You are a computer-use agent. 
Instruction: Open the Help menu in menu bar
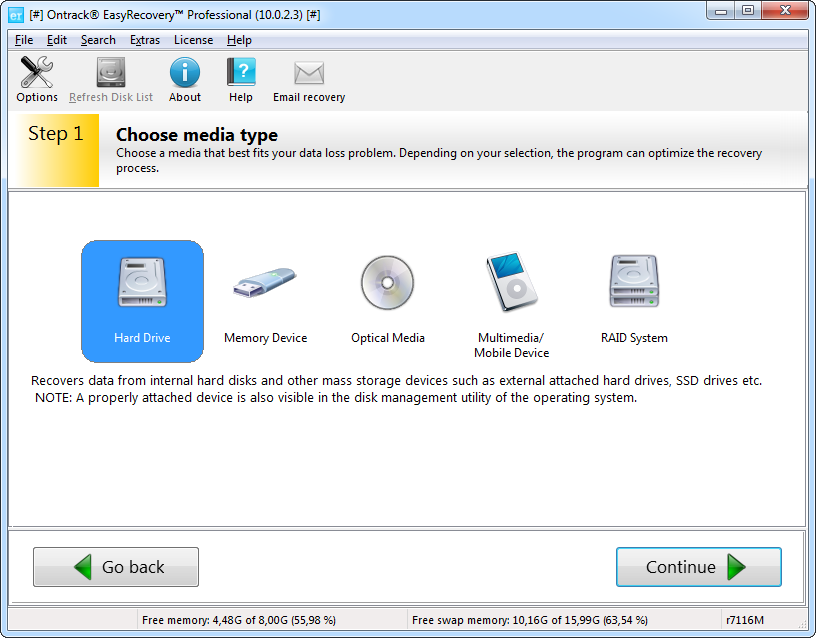coord(239,40)
